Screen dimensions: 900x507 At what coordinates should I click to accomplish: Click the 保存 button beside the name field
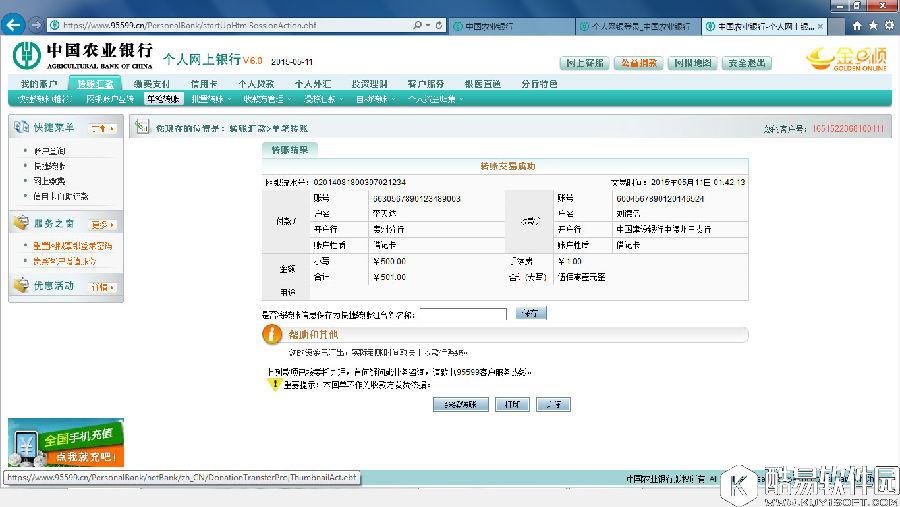pos(531,313)
